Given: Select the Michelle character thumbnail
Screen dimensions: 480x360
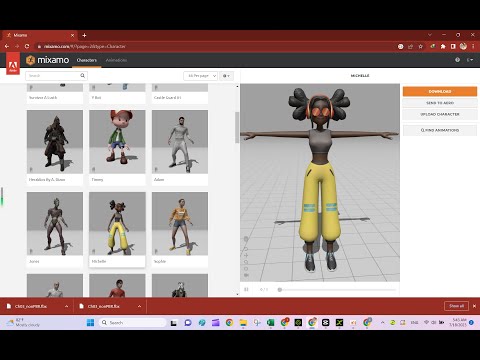Looking at the screenshot, I should click(117, 224).
